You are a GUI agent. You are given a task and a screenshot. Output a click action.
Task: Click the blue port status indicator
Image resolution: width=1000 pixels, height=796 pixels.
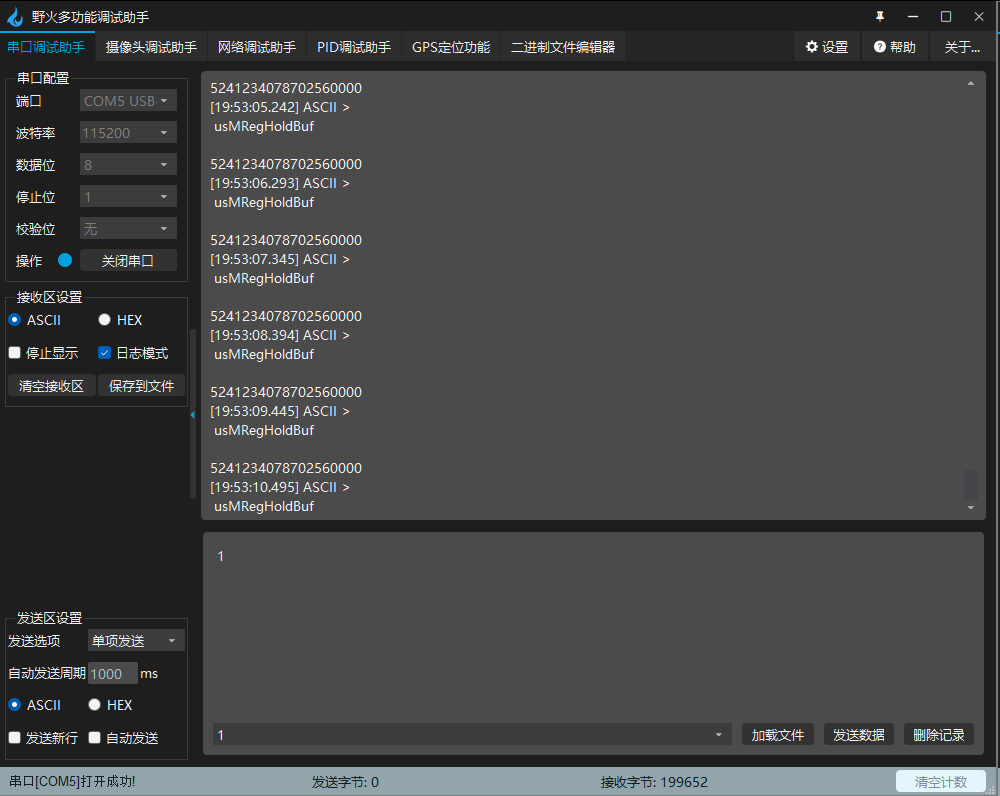coord(65,260)
